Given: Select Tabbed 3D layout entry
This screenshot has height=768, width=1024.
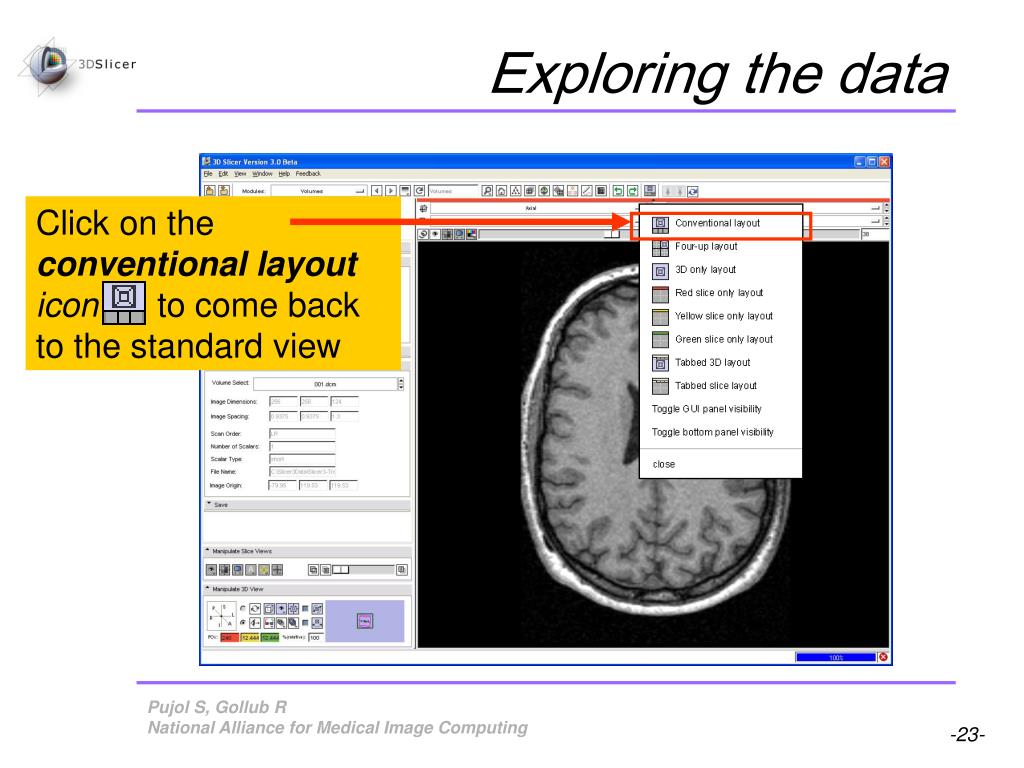Looking at the screenshot, I should tap(720, 362).
